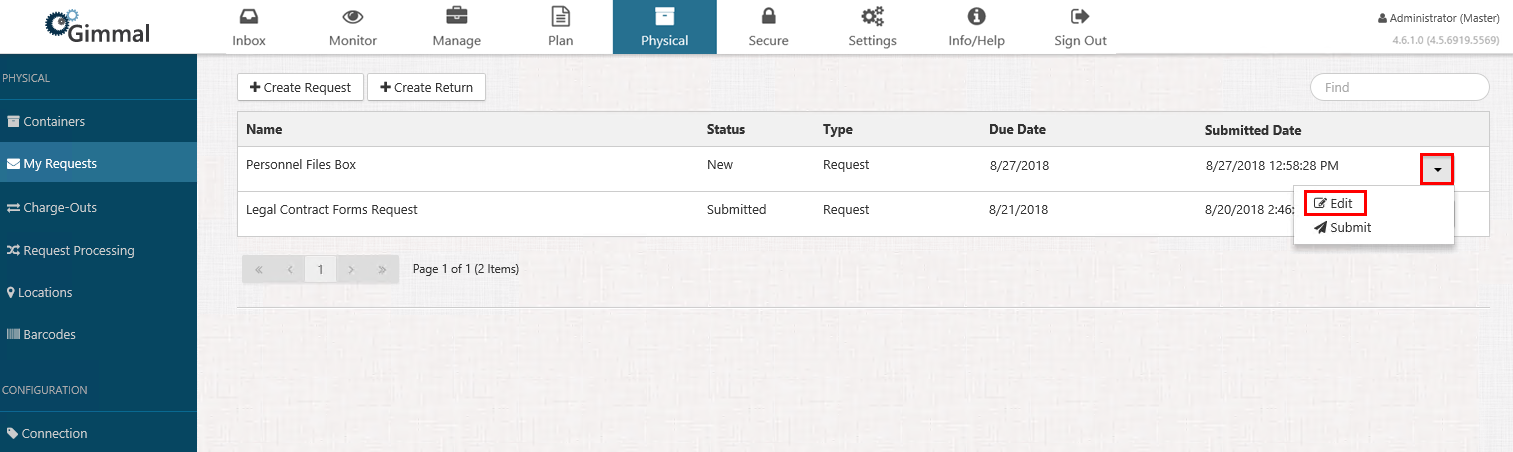Viewport: 1513px width, 452px height.
Task: Click the Find search field
Action: coord(1399,87)
